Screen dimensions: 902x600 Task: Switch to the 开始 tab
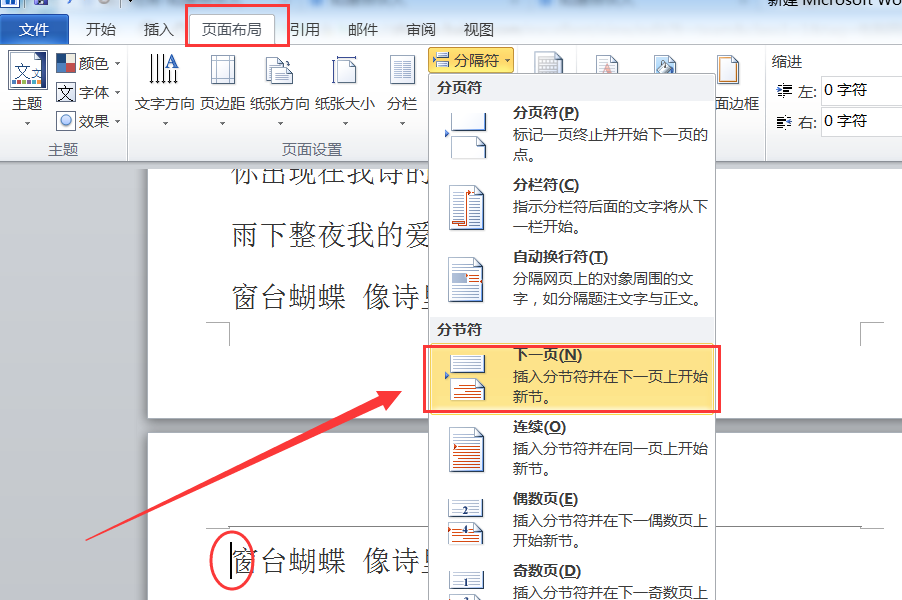tap(101, 29)
